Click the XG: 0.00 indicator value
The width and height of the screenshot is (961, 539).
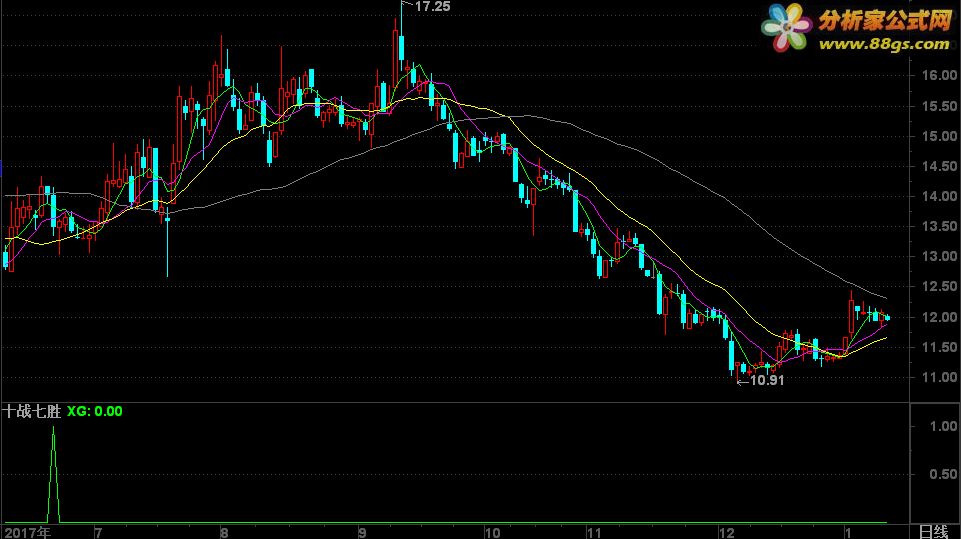[94, 411]
